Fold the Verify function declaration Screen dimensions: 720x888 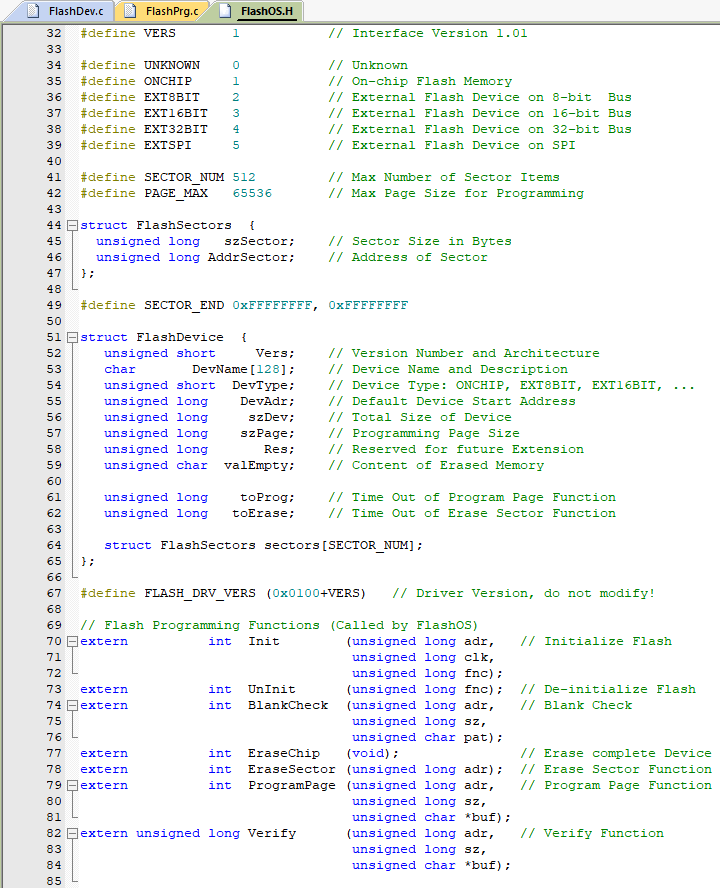coord(72,833)
